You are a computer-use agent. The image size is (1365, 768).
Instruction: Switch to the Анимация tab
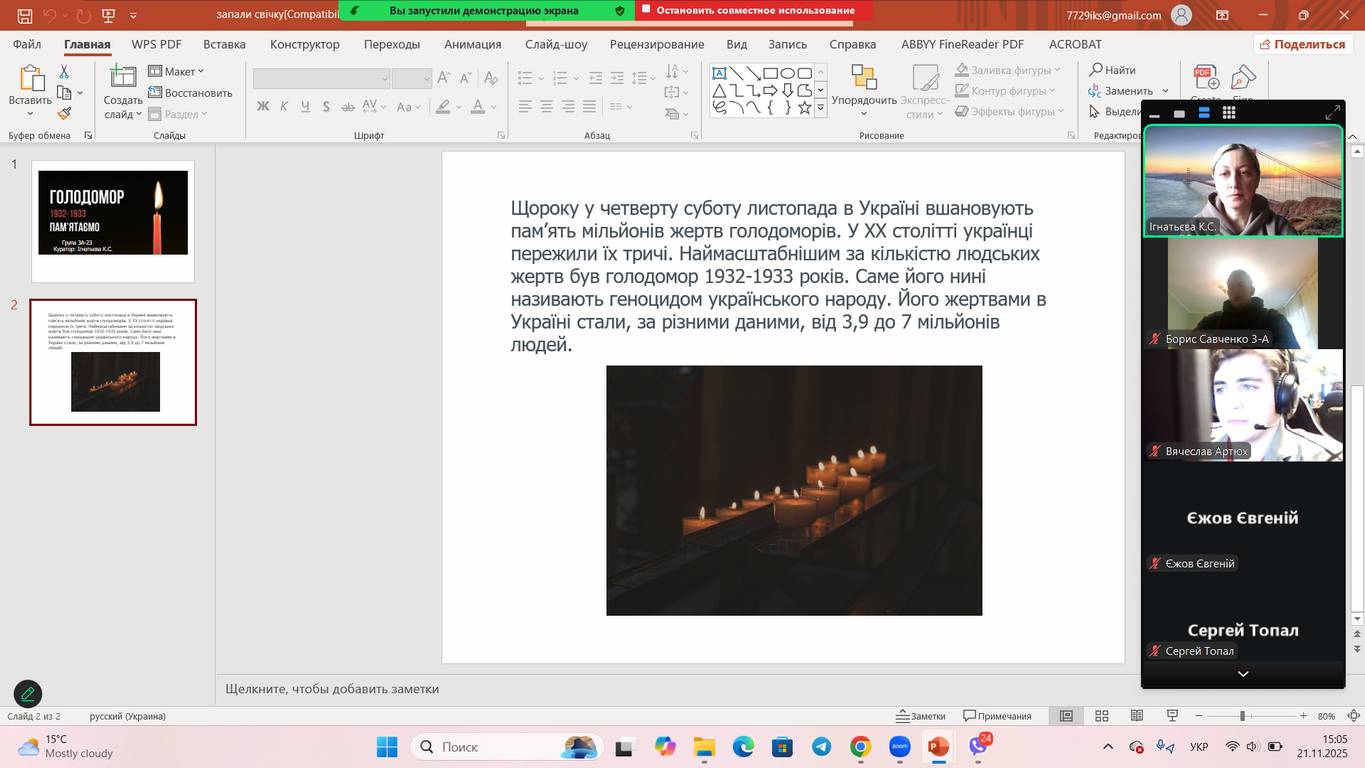(x=472, y=44)
